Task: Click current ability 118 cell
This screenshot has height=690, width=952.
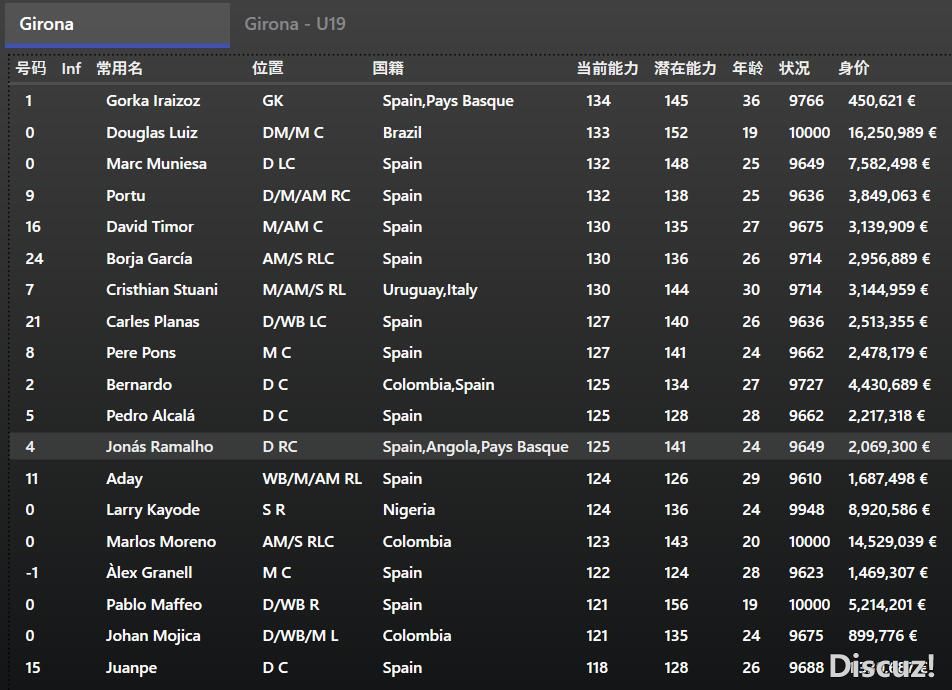Action: 597,668
